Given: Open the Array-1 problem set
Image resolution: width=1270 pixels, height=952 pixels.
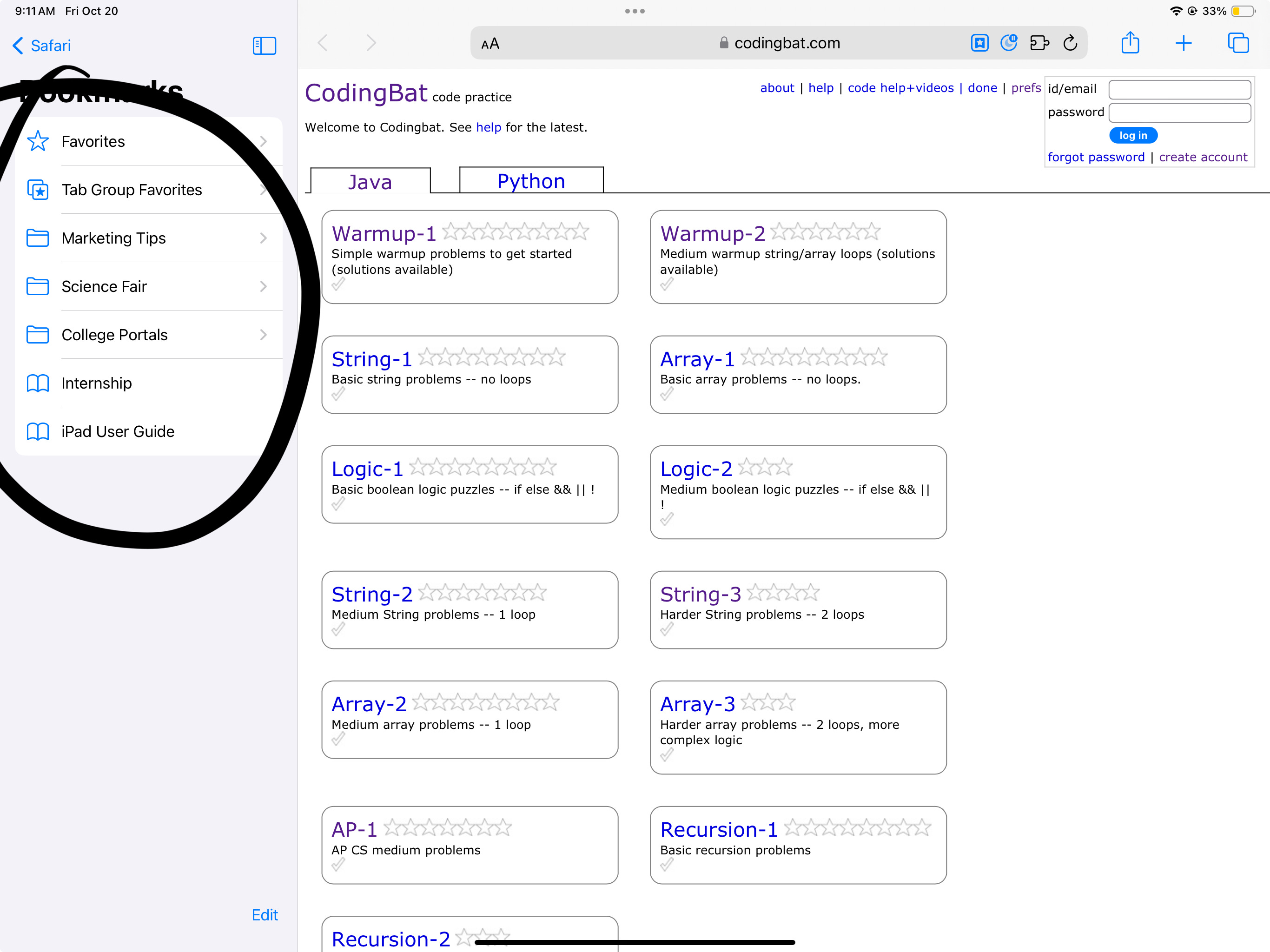Looking at the screenshot, I should click(x=697, y=359).
